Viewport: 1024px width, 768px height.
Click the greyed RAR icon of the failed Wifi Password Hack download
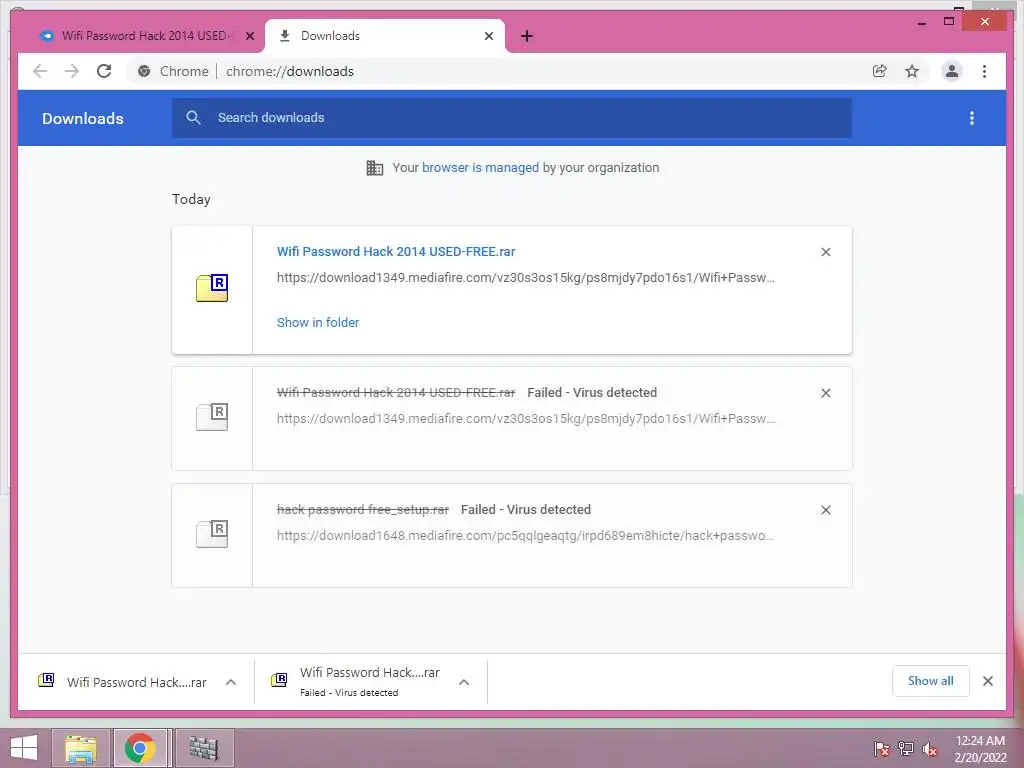point(212,417)
